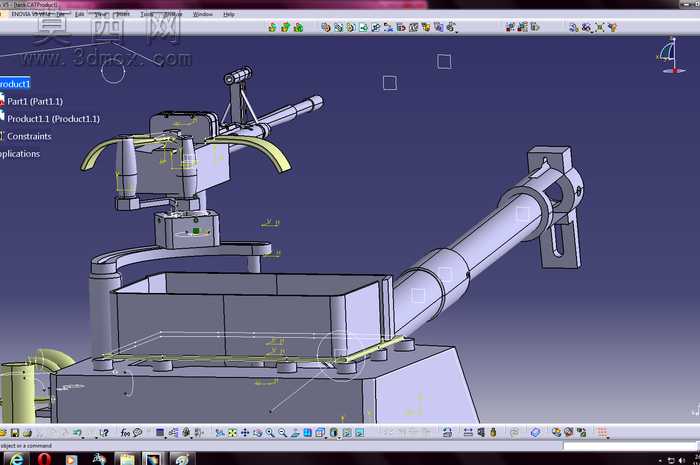Select Product1 root node in tree
The width and height of the screenshot is (700, 465).
click(15, 84)
